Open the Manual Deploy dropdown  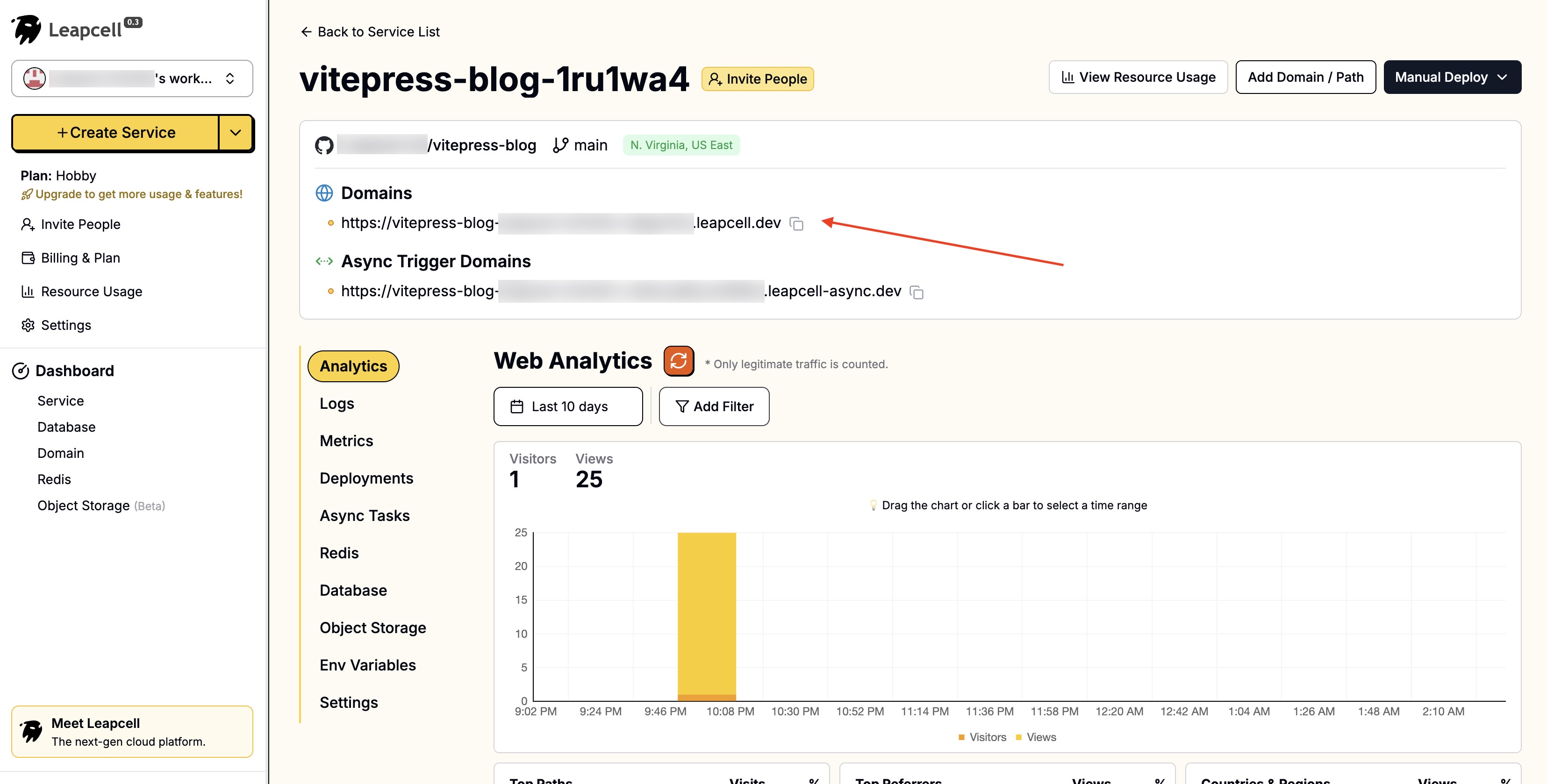pyautogui.click(x=1452, y=77)
